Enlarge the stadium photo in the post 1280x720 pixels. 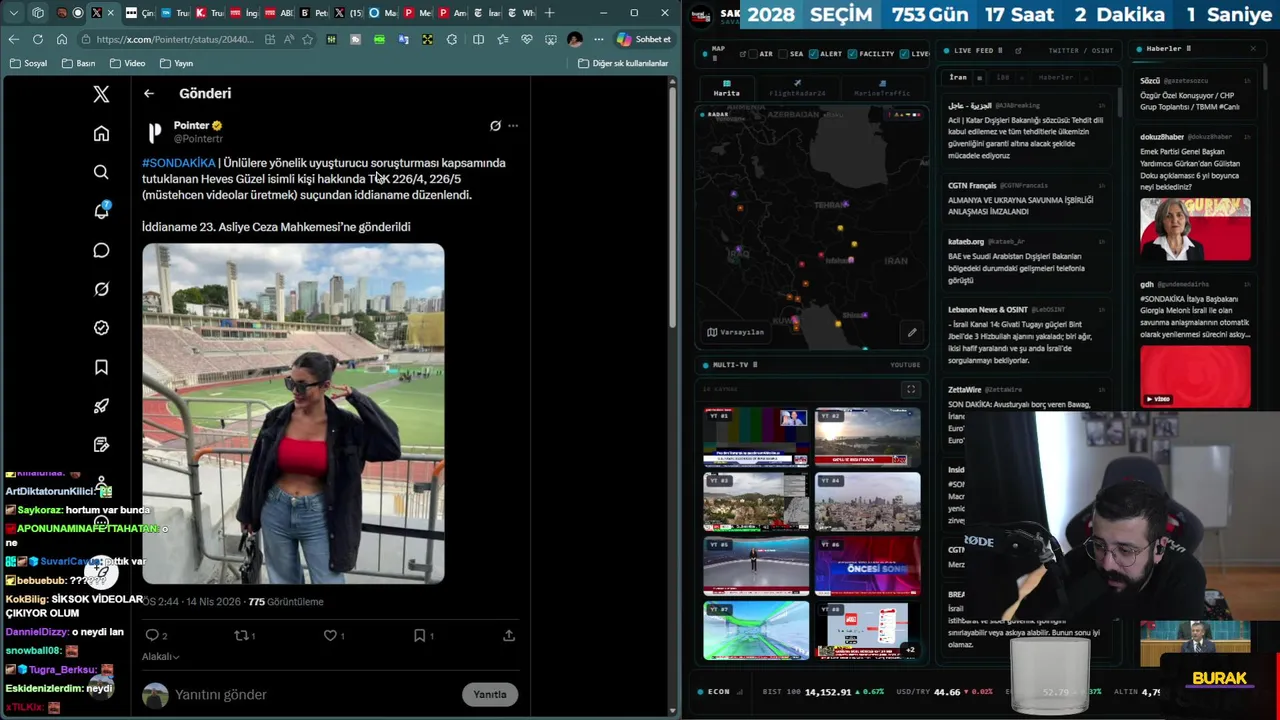[x=293, y=414]
